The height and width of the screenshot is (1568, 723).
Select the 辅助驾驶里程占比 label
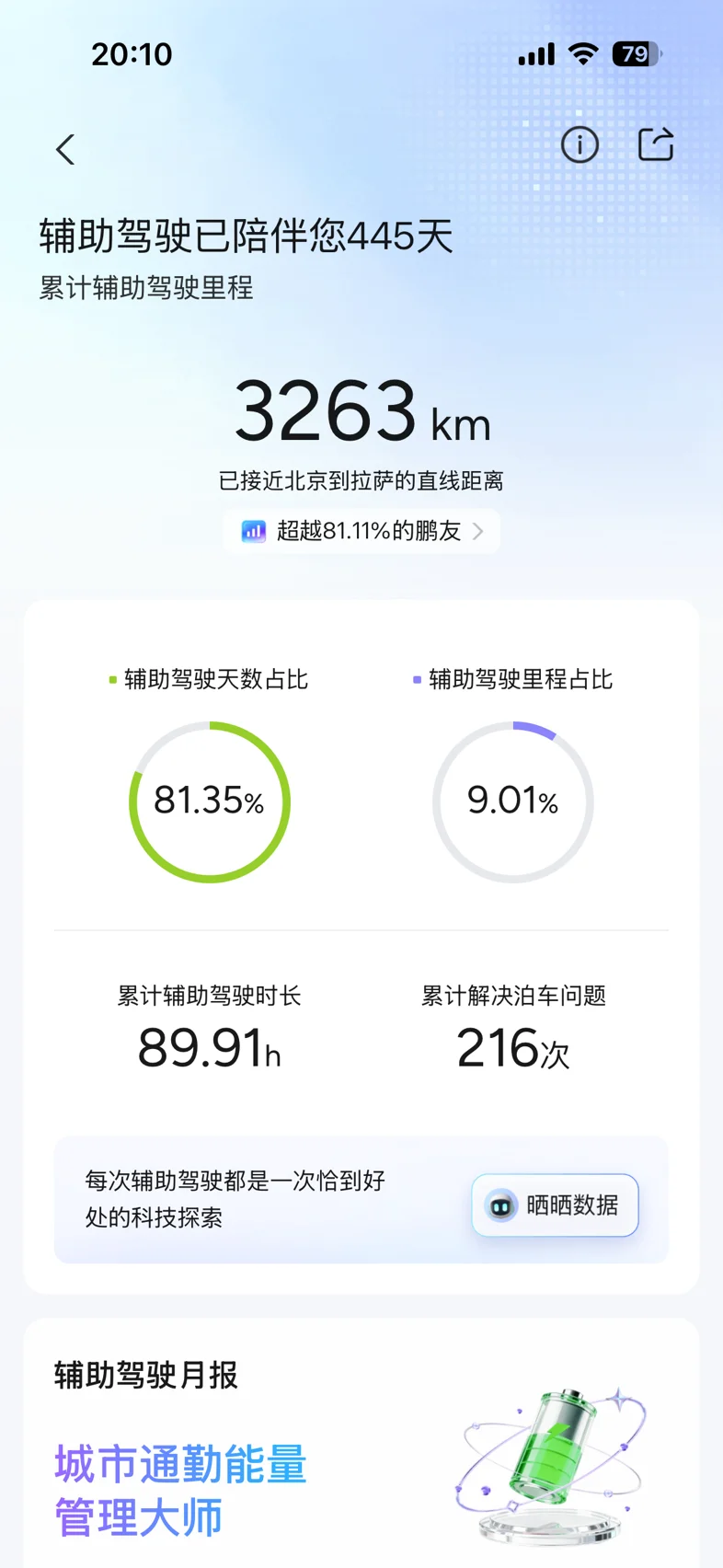(x=520, y=679)
